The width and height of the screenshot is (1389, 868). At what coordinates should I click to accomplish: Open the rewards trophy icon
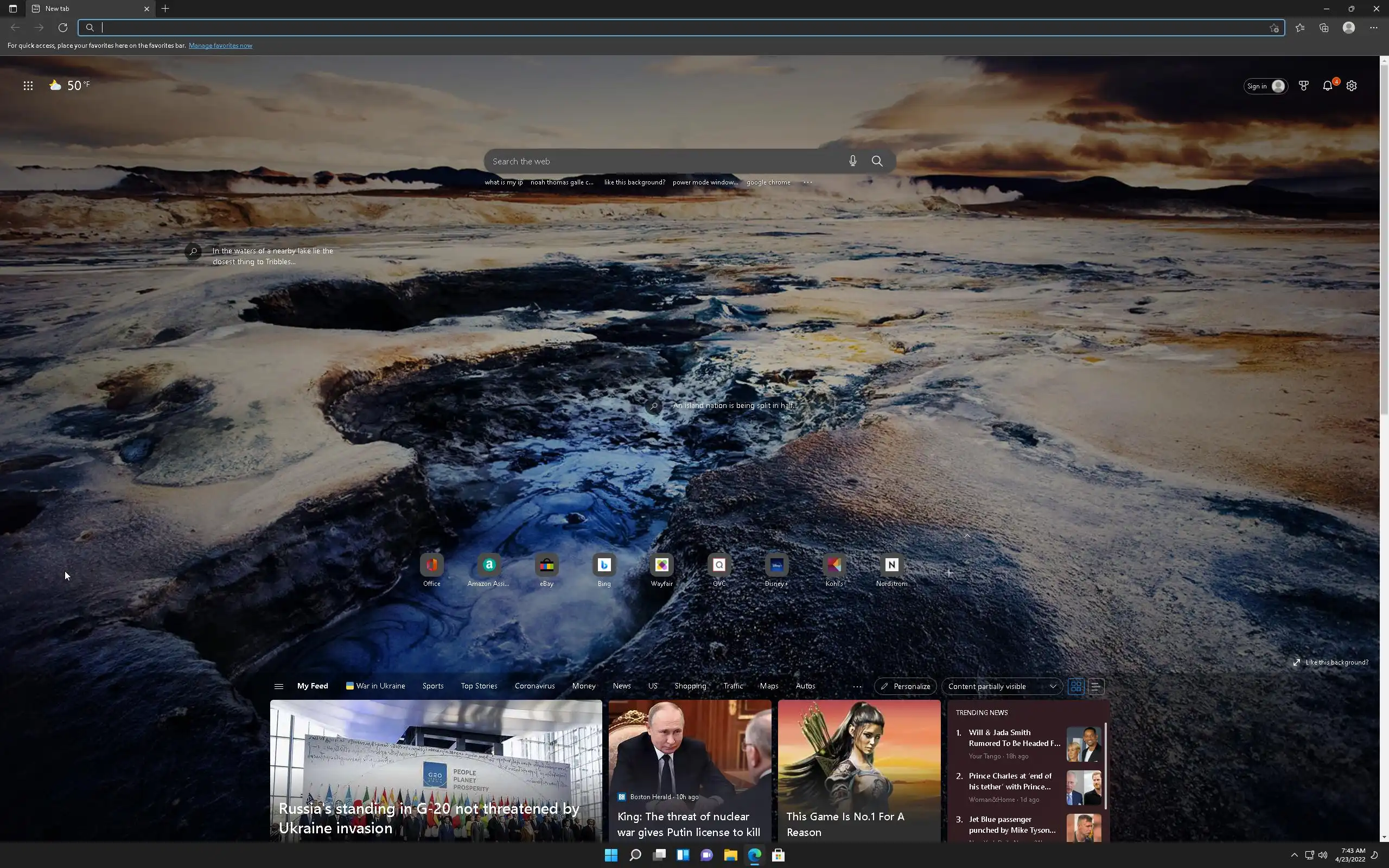(1303, 86)
